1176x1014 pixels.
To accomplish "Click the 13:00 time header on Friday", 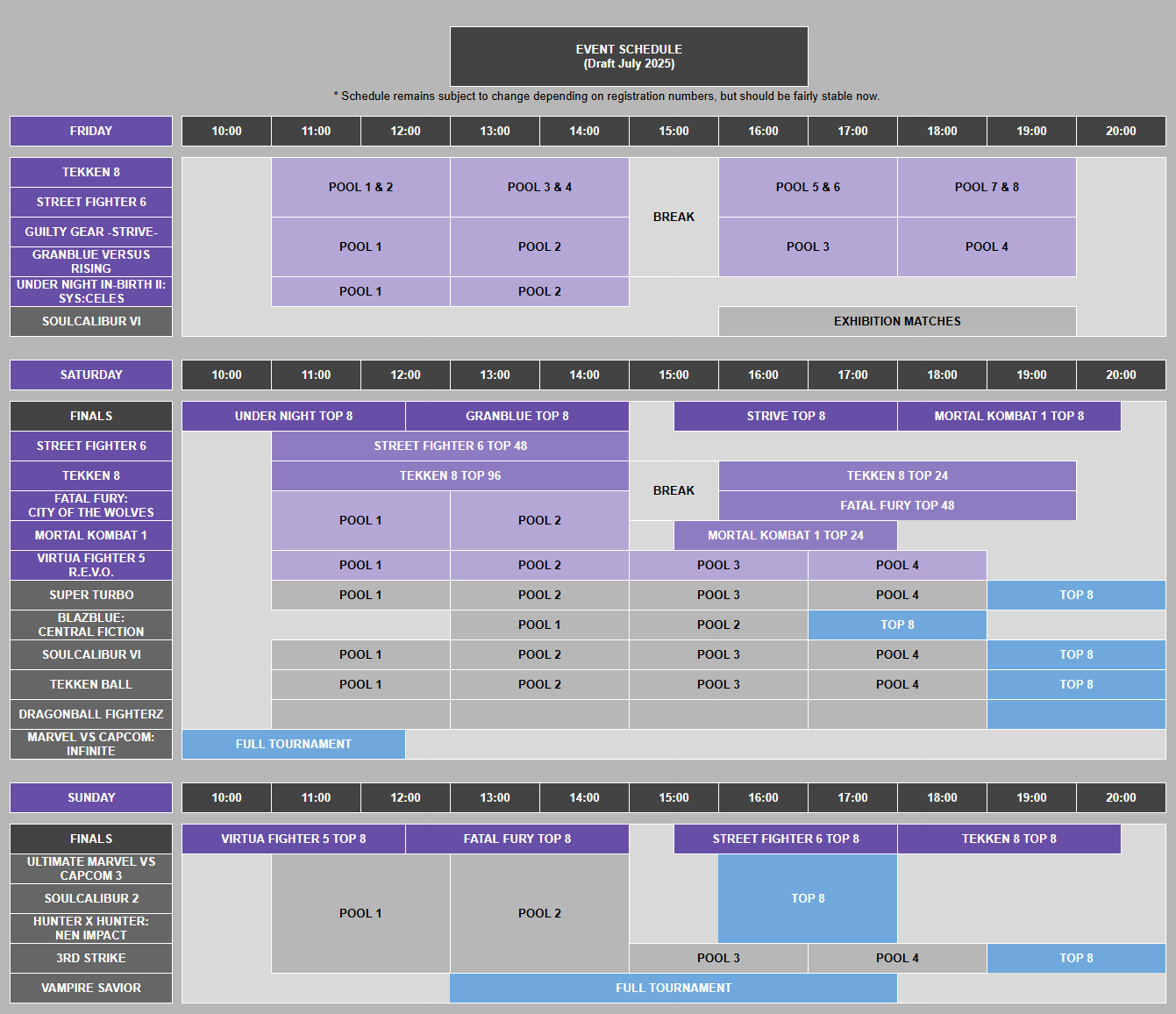I will [x=495, y=131].
